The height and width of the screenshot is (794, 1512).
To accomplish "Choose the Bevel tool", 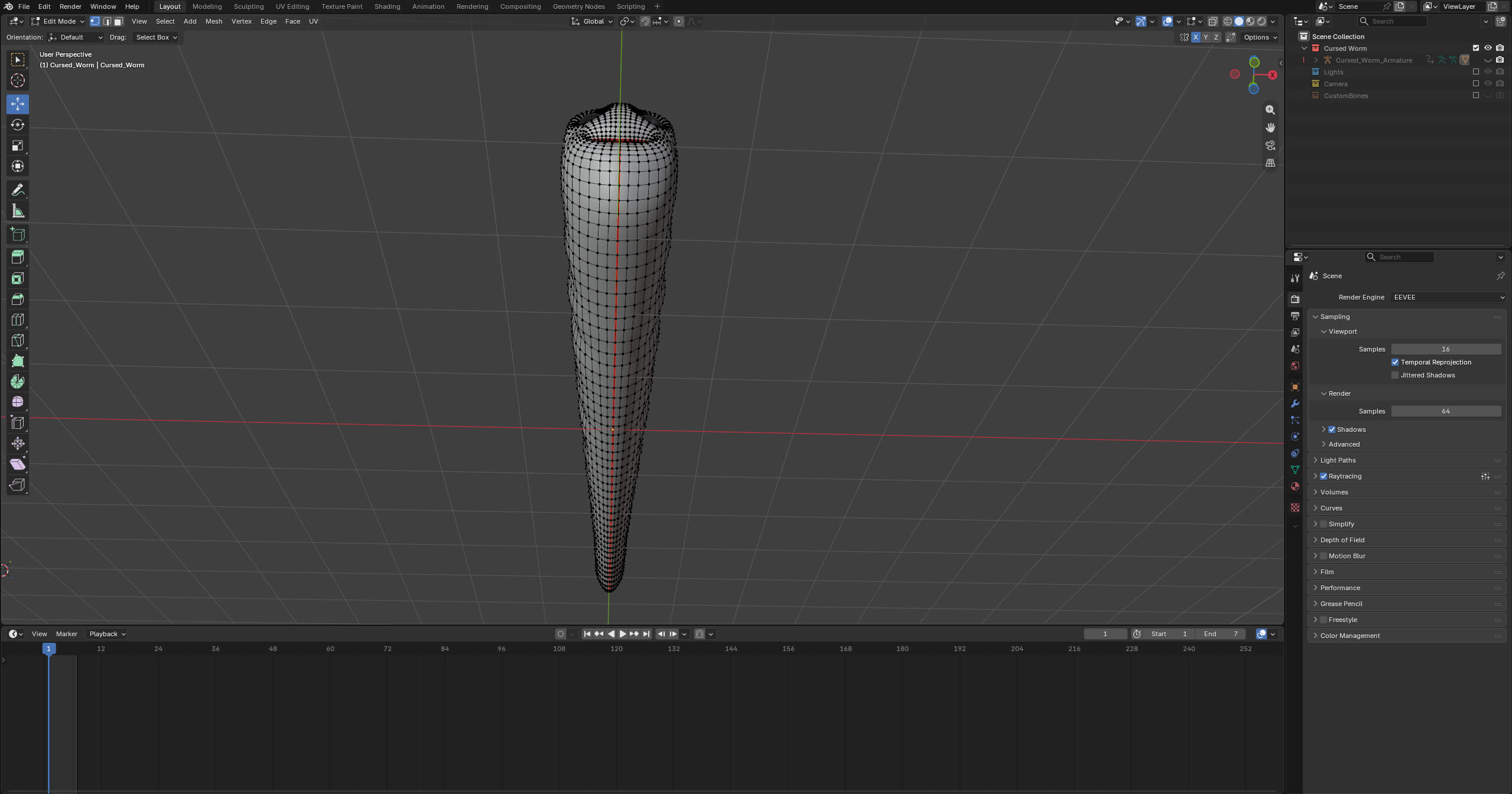I will click(x=18, y=299).
